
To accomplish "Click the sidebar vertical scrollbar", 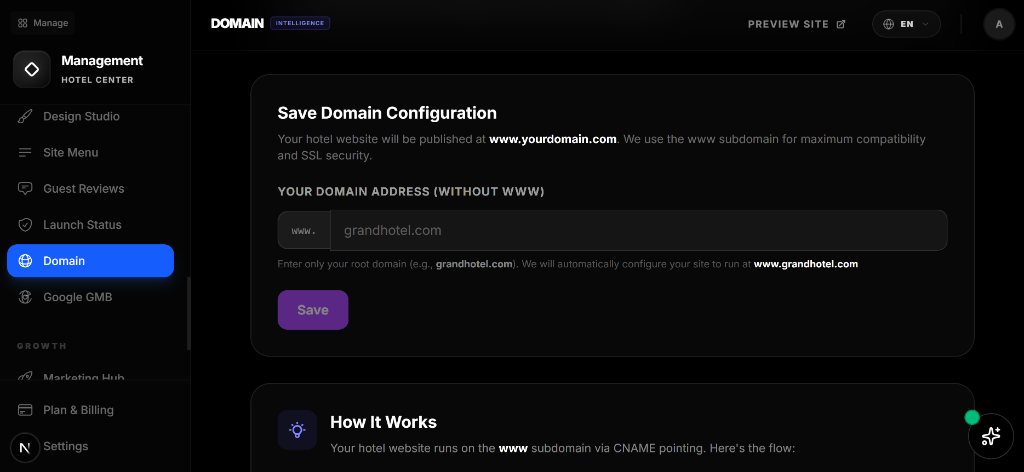I will pos(188,312).
